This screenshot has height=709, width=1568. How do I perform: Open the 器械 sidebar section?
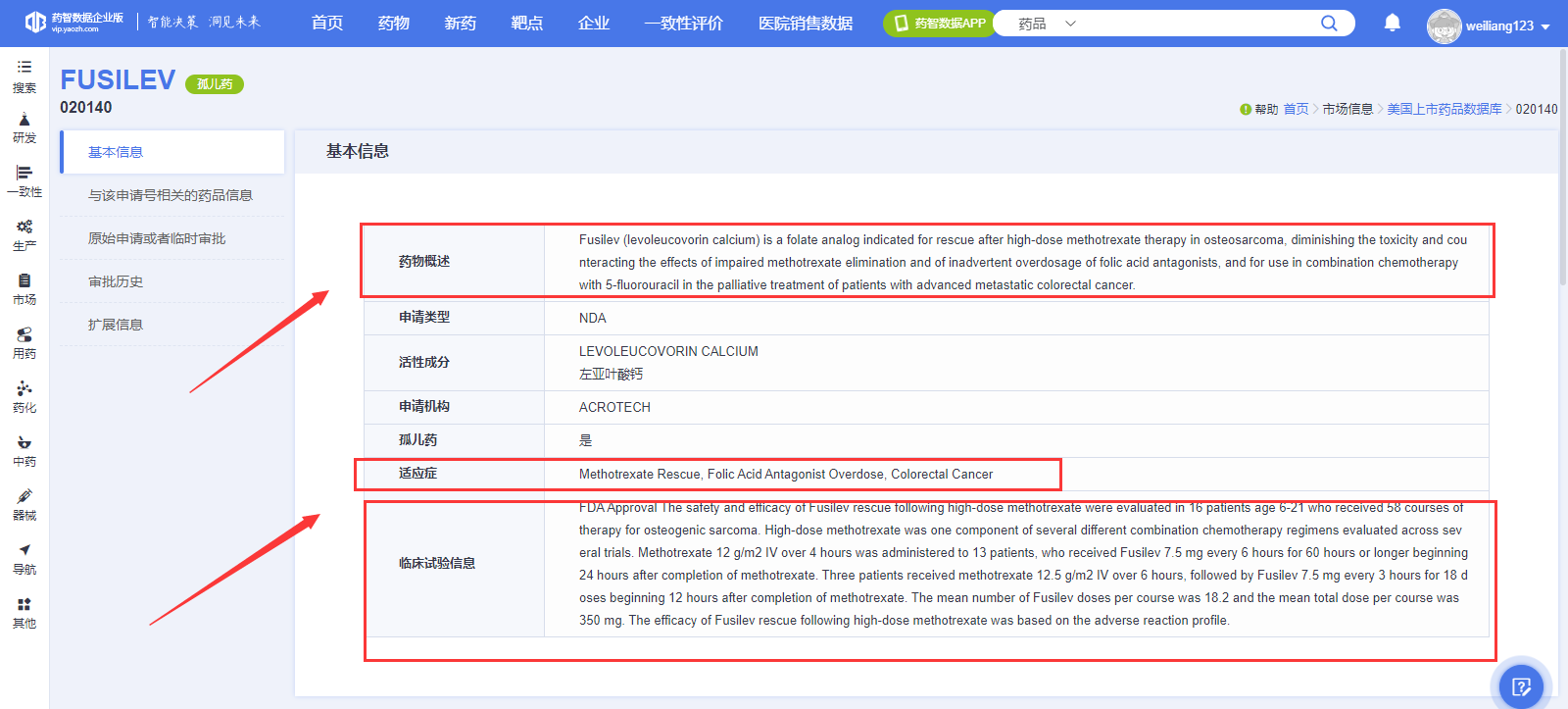(24, 505)
